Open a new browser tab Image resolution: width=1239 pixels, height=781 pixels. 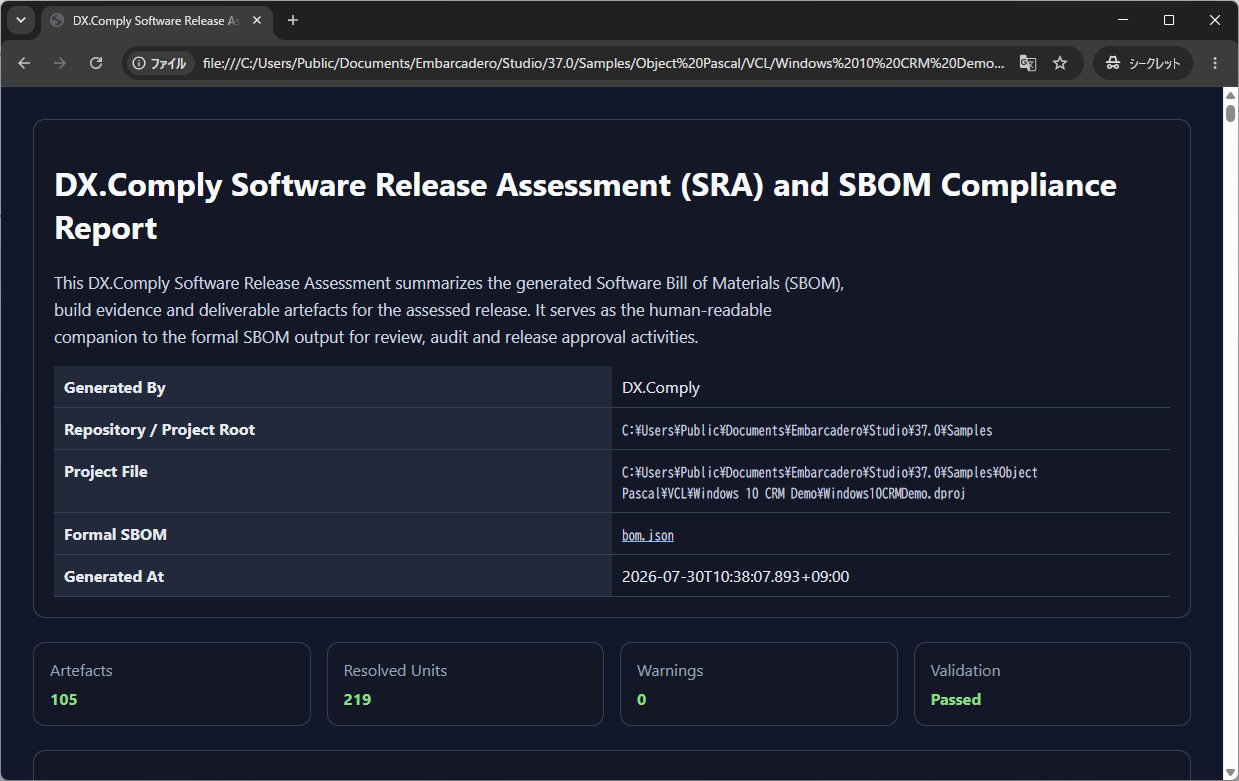pyautogui.click(x=293, y=20)
